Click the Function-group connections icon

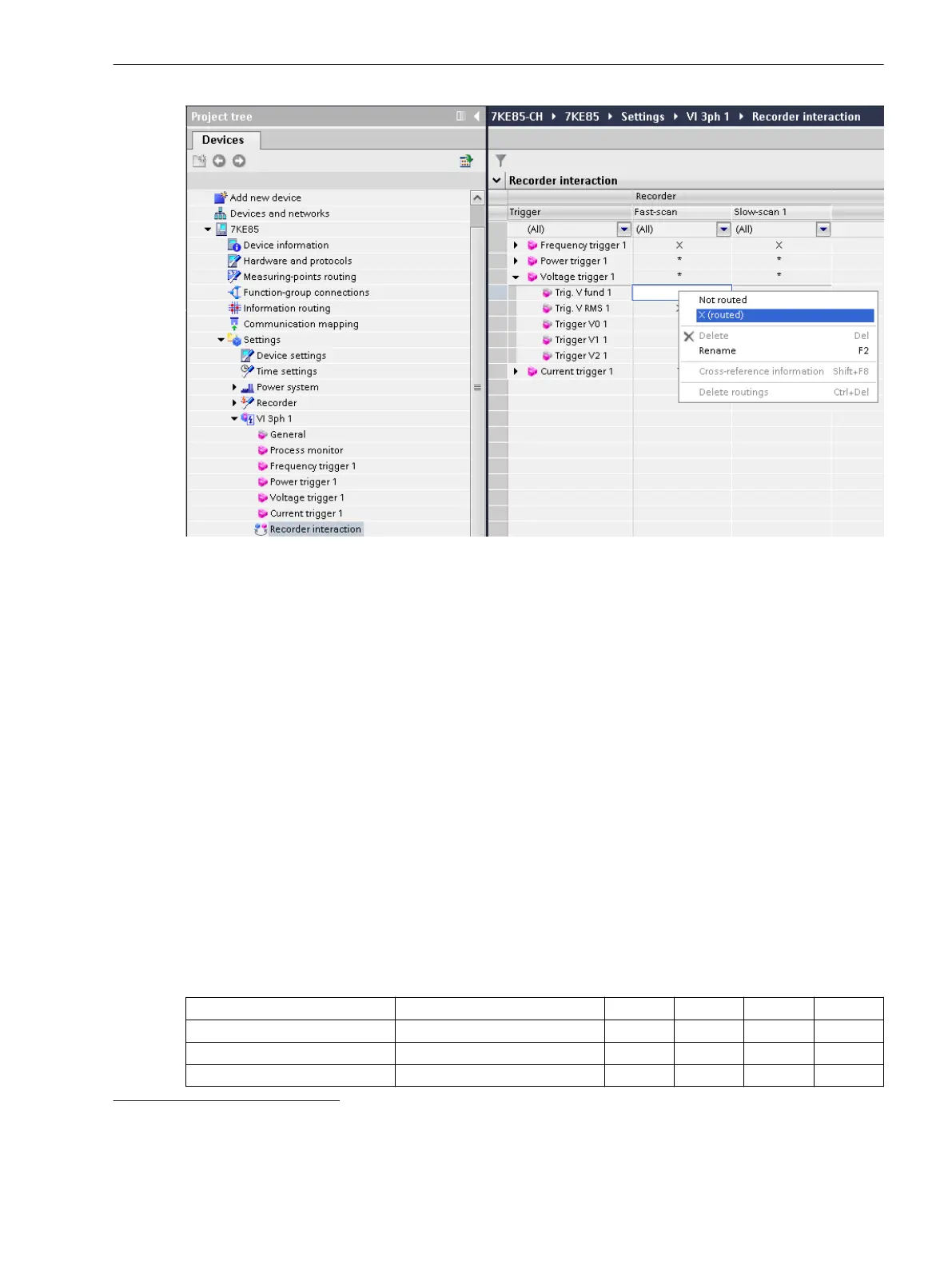click(x=234, y=293)
